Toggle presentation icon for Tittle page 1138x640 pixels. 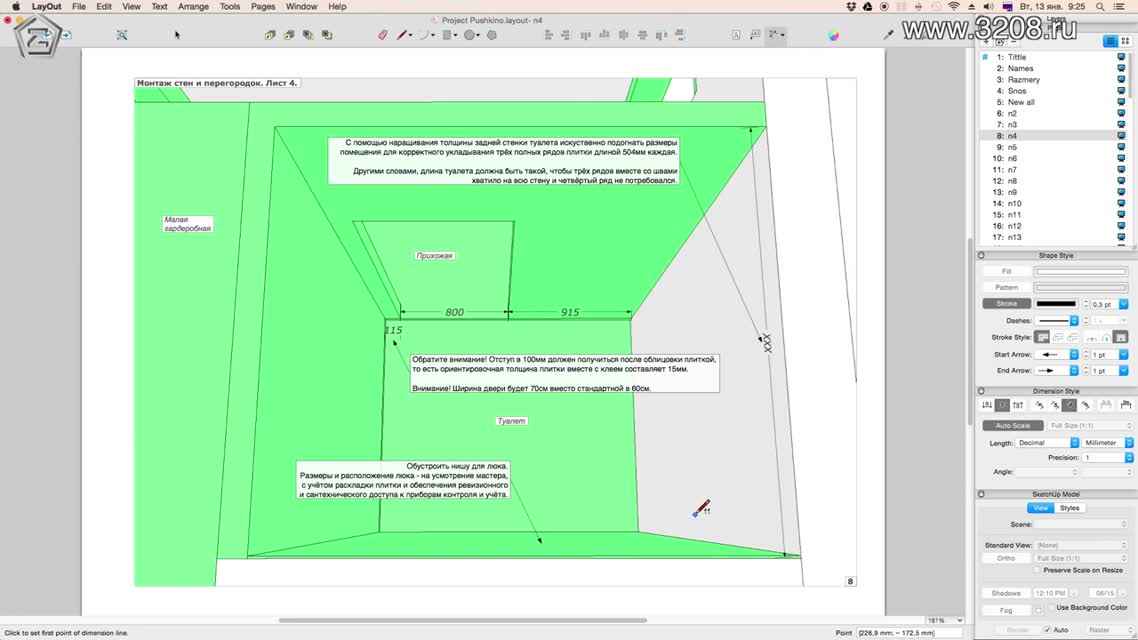pos(1121,57)
